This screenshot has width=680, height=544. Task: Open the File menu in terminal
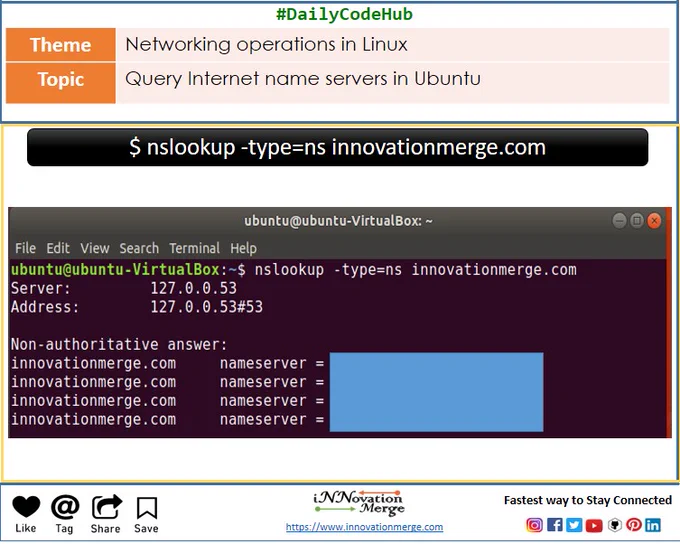tap(26, 248)
